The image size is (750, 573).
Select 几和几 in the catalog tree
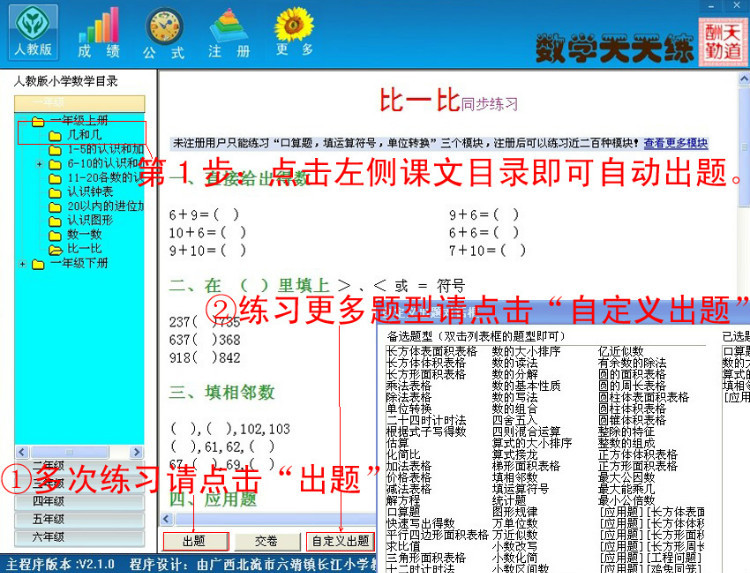click(x=84, y=135)
